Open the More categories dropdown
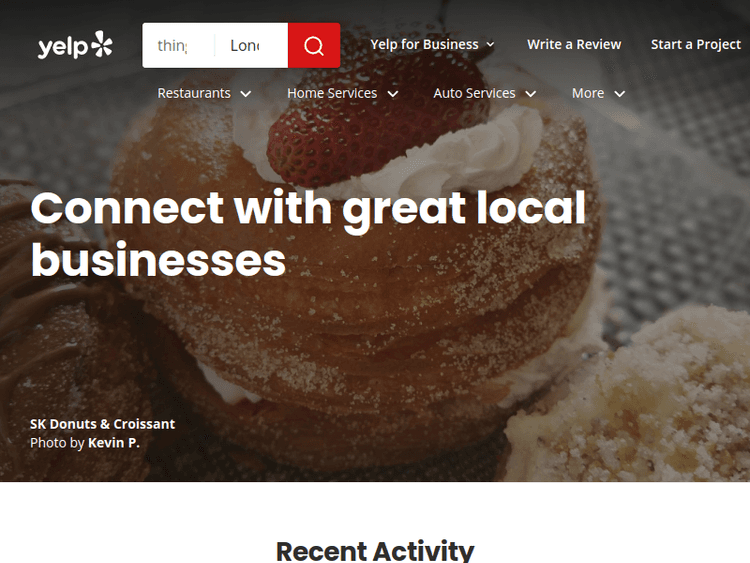Image resolution: width=750 pixels, height=563 pixels. click(x=599, y=93)
